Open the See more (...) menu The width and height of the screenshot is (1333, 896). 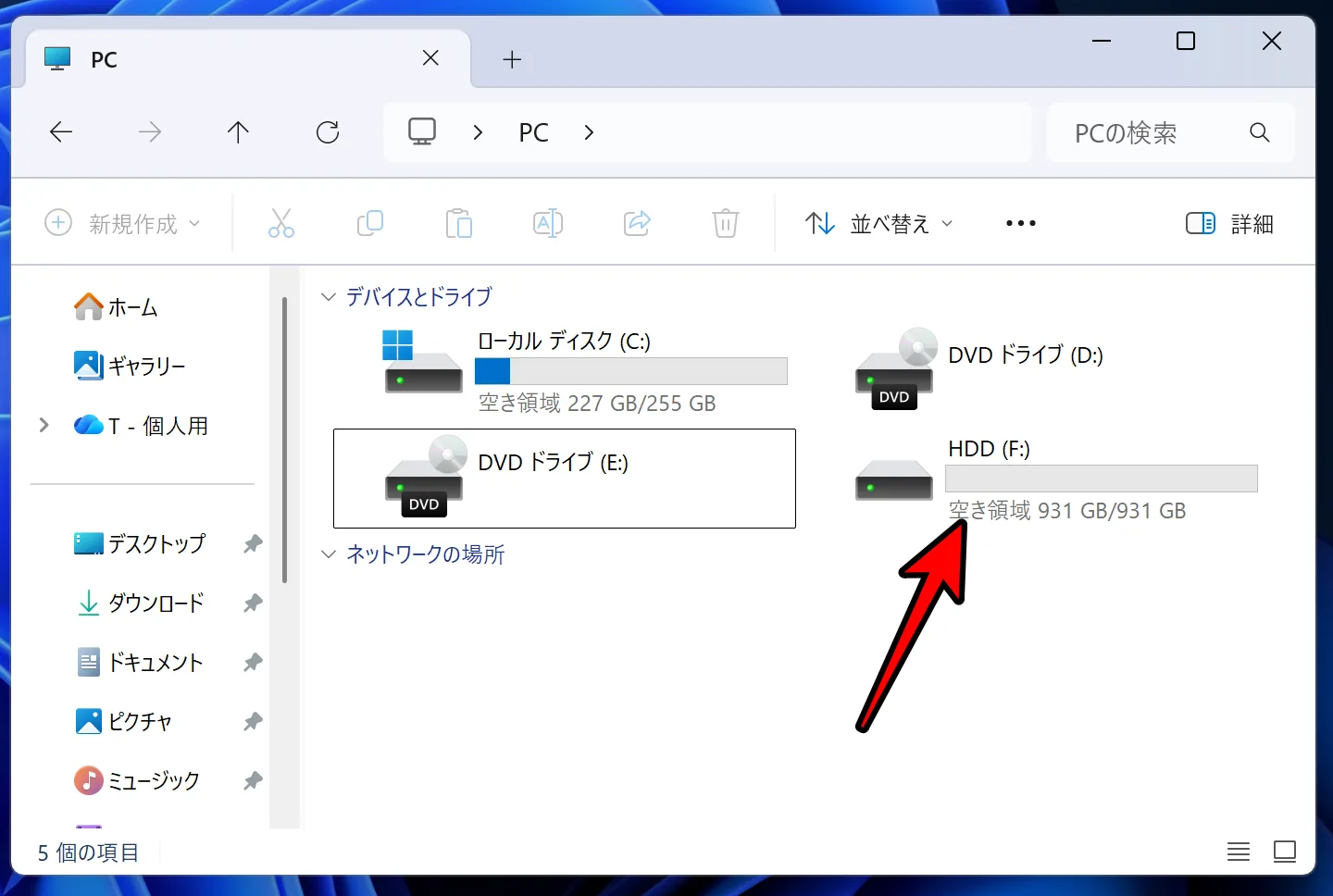1019,223
